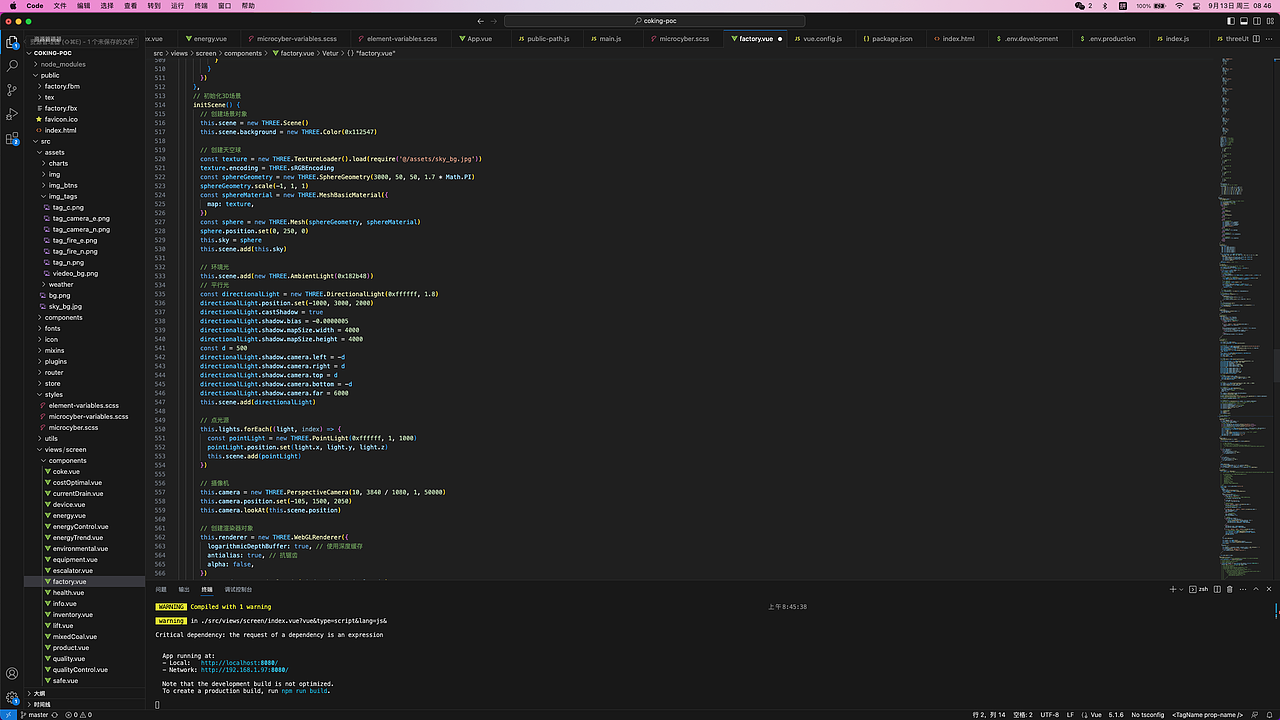Expand the factory.fbm folder
The width and height of the screenshot is (1280, 720).
coord(62,86)
